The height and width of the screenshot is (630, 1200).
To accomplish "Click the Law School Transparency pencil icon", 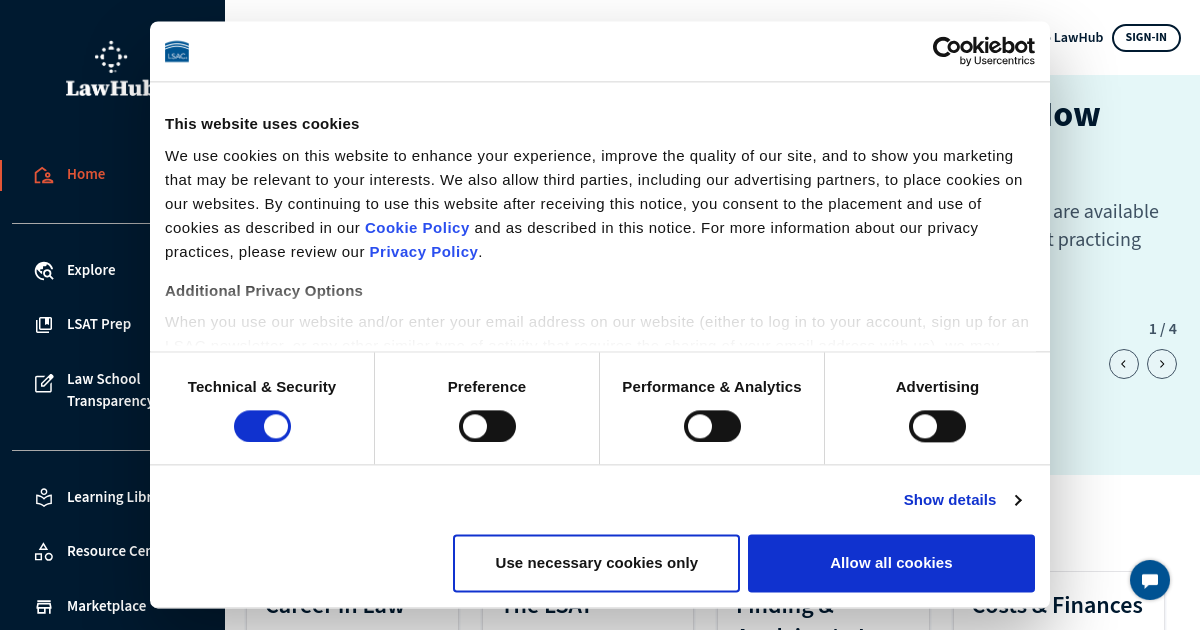I will point(44,383).
